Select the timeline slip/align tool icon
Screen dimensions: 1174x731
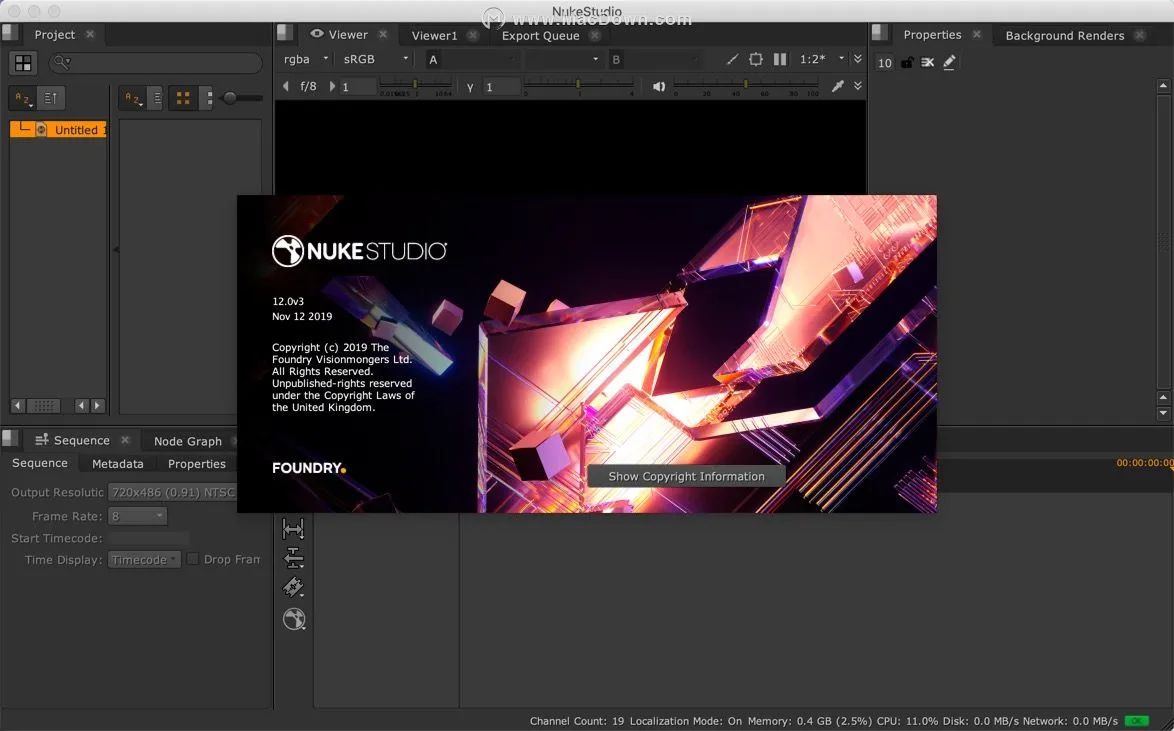click(294, 558)
